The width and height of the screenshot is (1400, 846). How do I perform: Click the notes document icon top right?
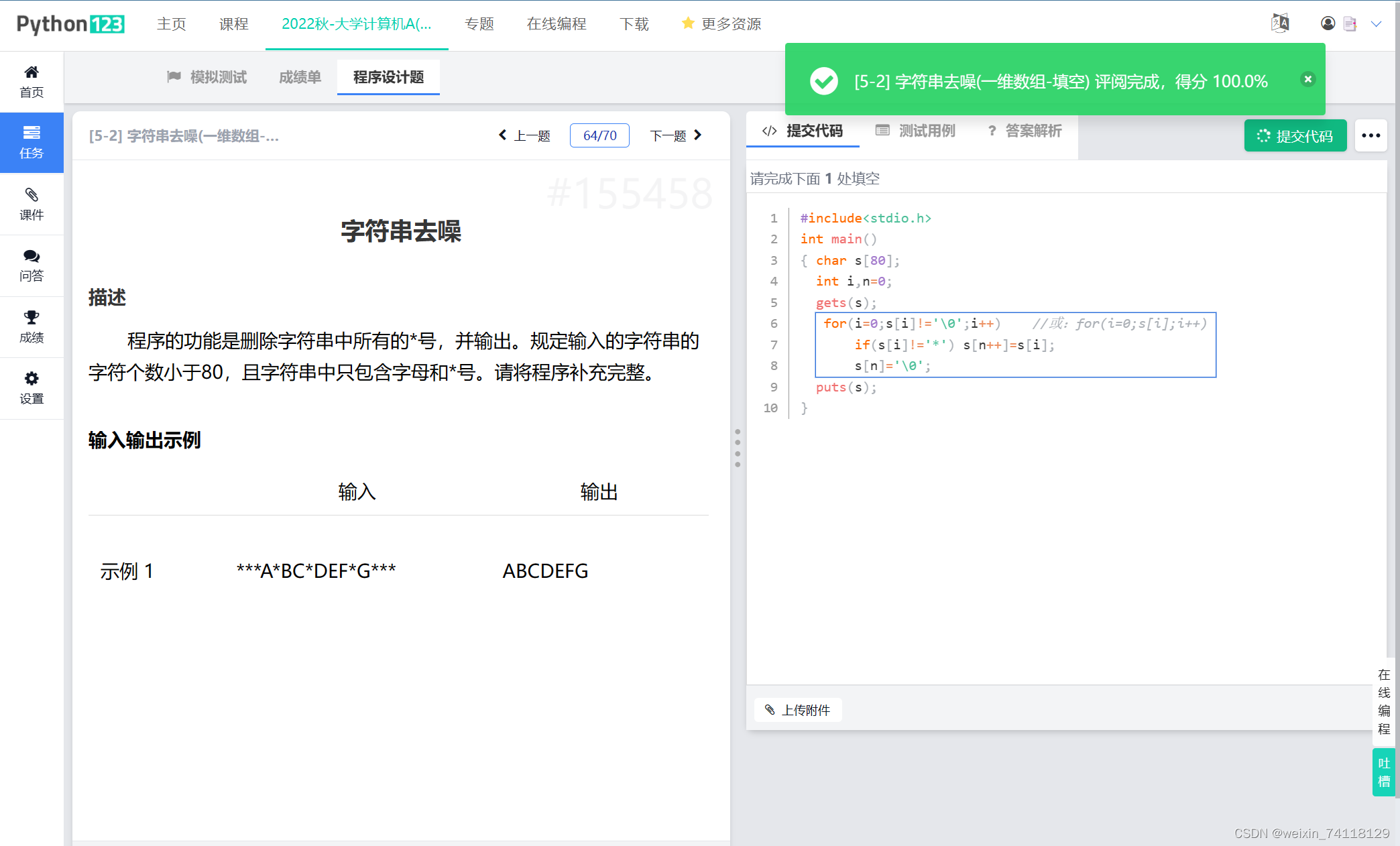pyautogui.click(x=1350, y=23)
